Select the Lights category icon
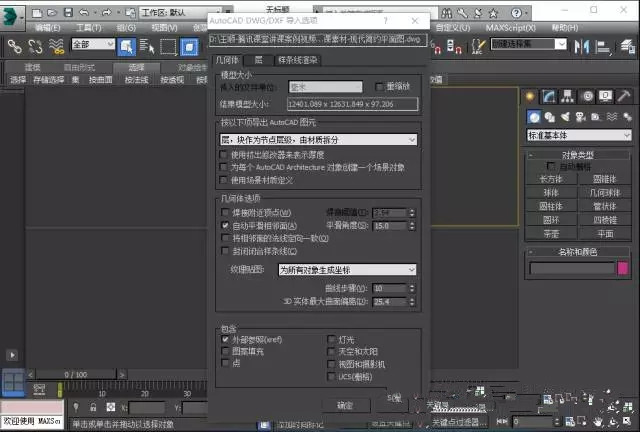 click(x=565, y=118)
